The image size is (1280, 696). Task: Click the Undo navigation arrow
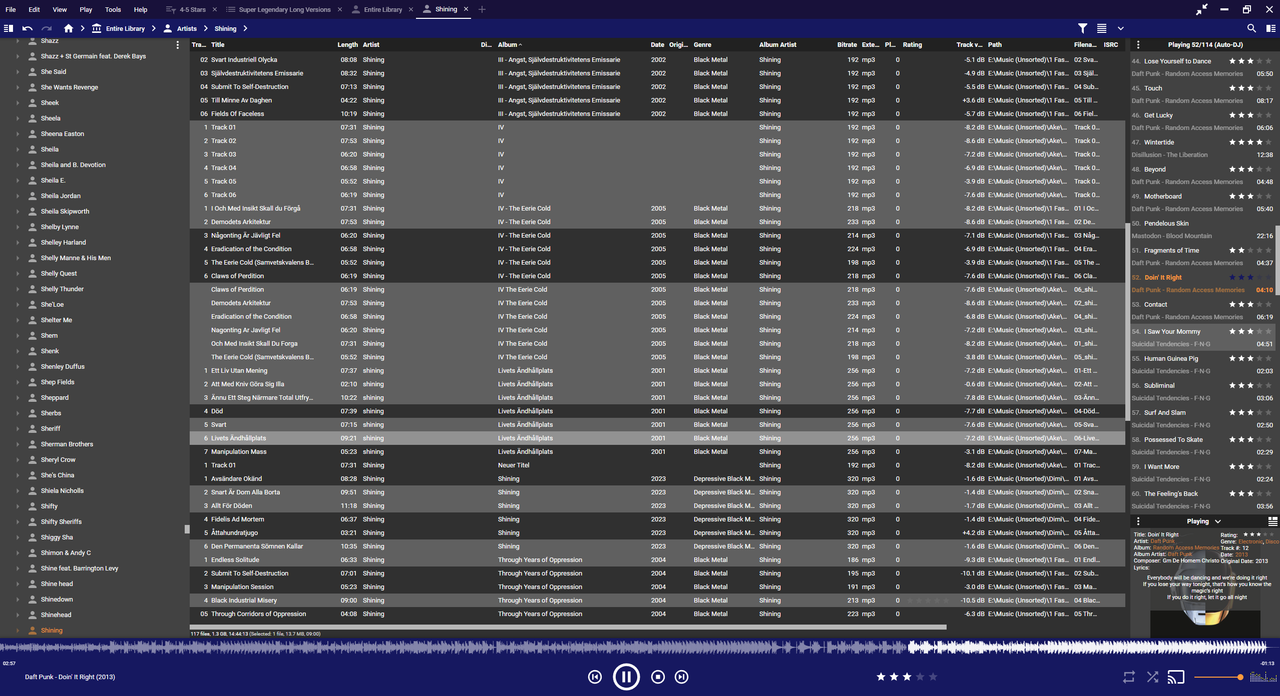[27, 29]
